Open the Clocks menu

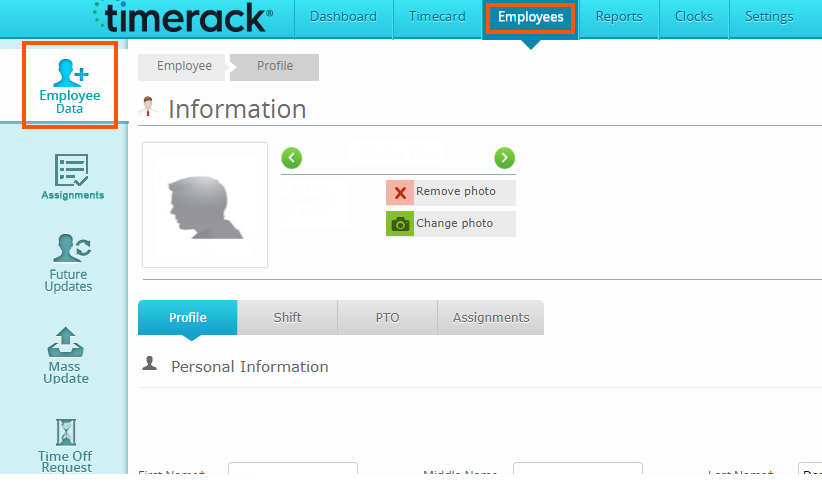[x=694, y=17]
